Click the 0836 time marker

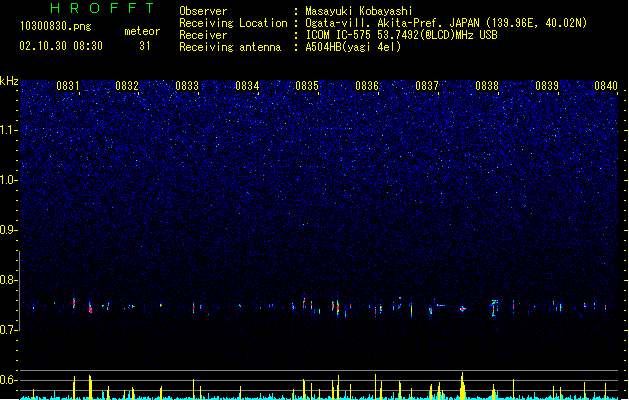point(367,86)
